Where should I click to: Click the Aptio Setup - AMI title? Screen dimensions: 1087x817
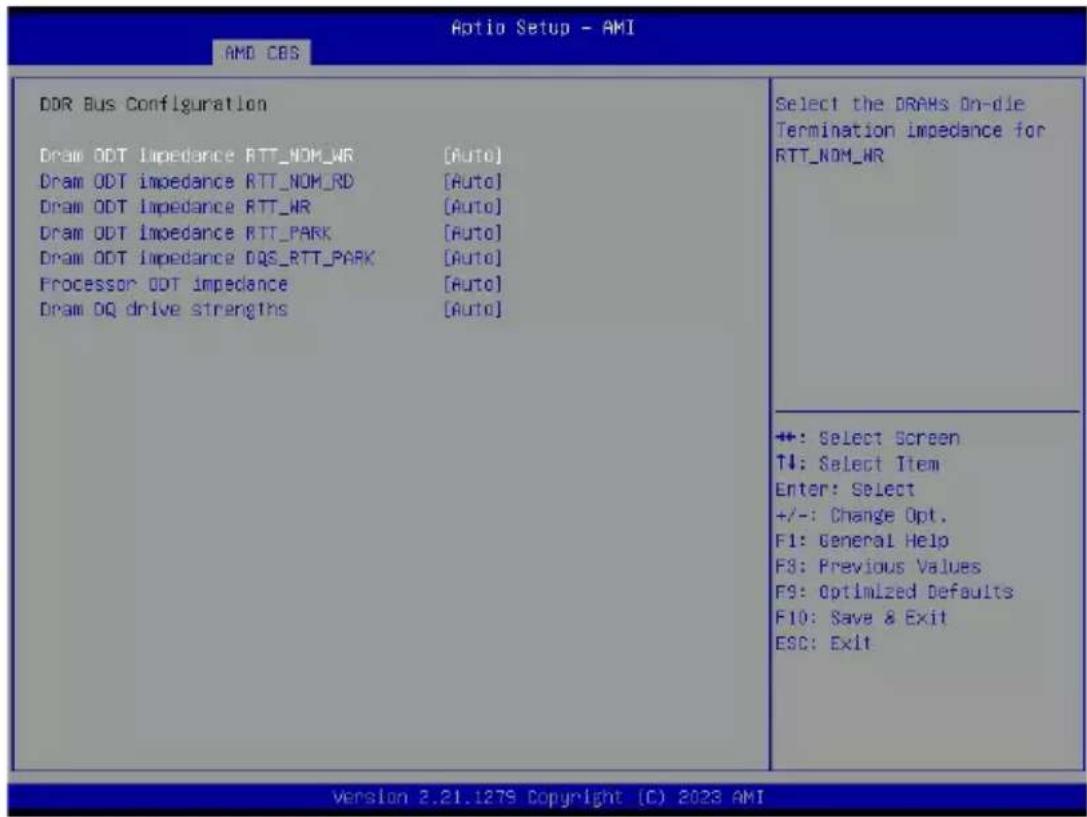(543, 28)
